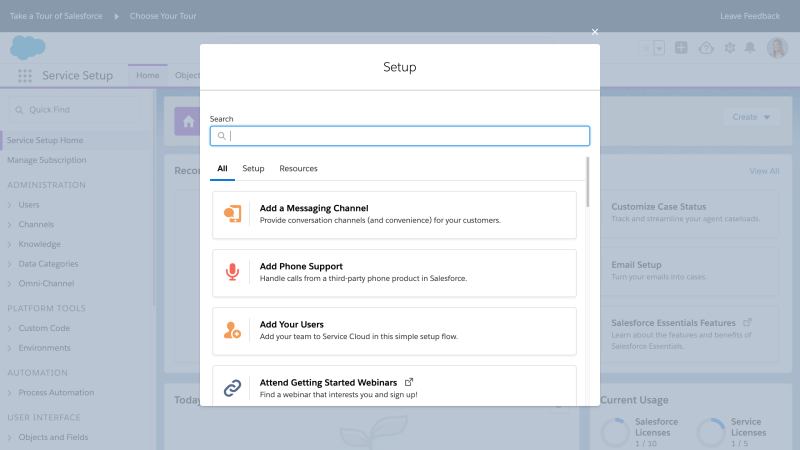
Task: Expand the Channels tree node
Action: coord(9,224)
